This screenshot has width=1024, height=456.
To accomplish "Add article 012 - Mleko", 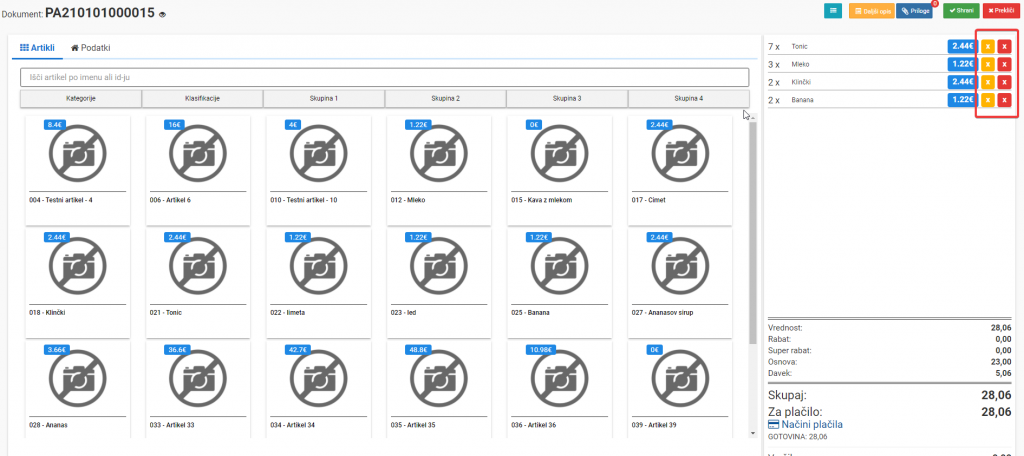I will (439, 171).
